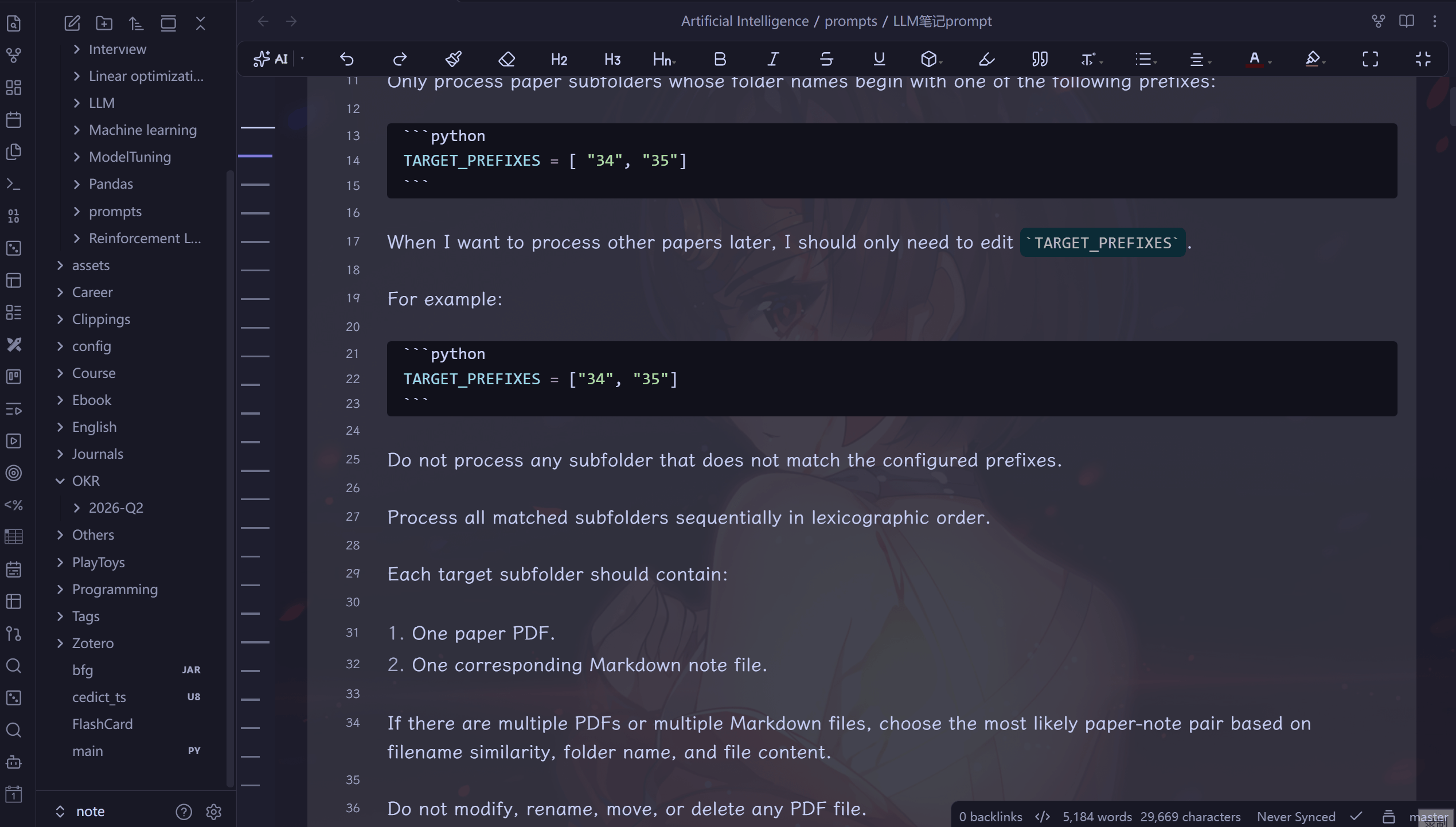
Task: Navigate forward with the right arrow
Action: pos(291,21)
